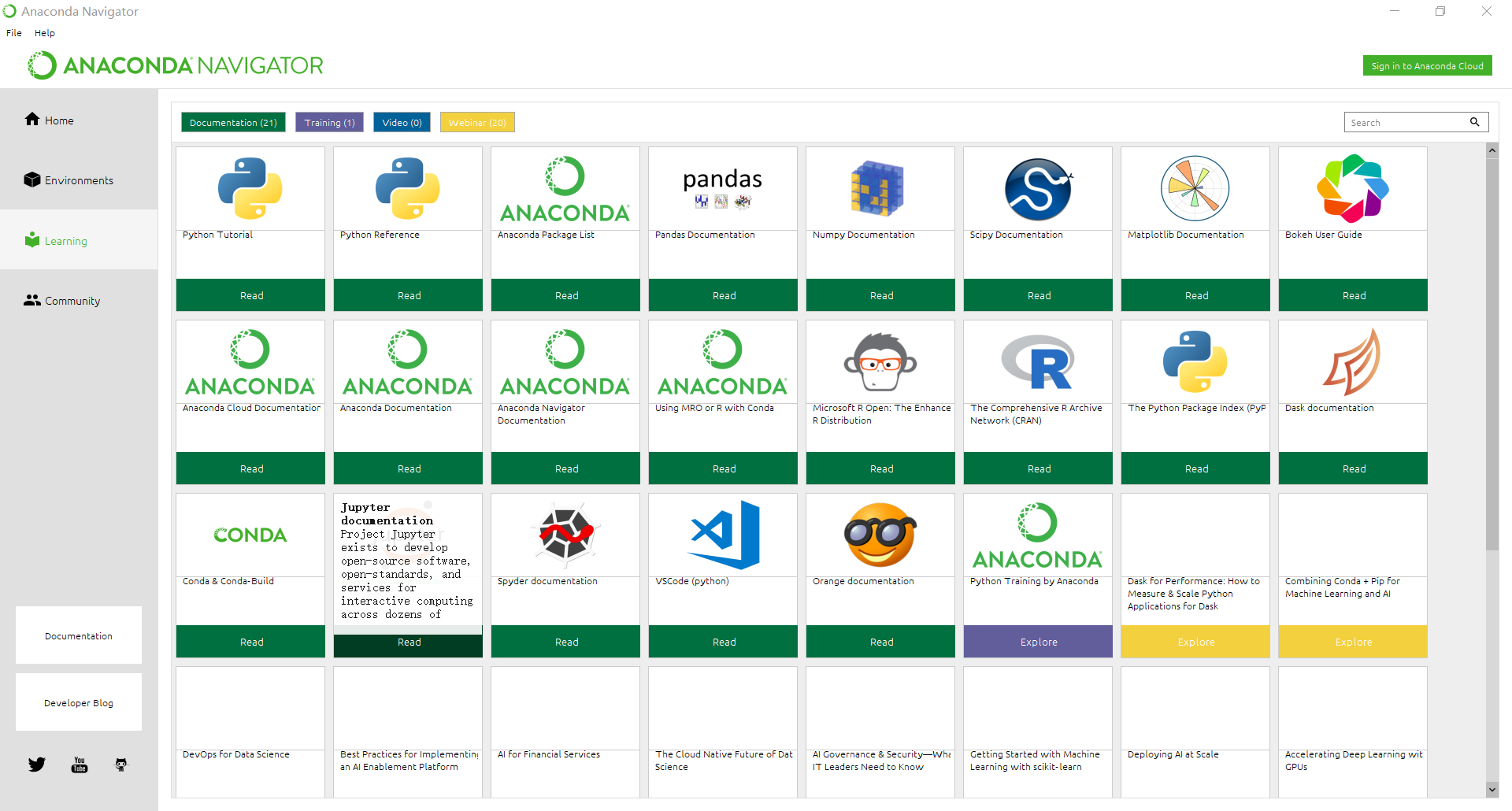Read the Numpy Documentation
Image resolution: width=1512 pixels, height=811 pixels.
pos(880,295)
